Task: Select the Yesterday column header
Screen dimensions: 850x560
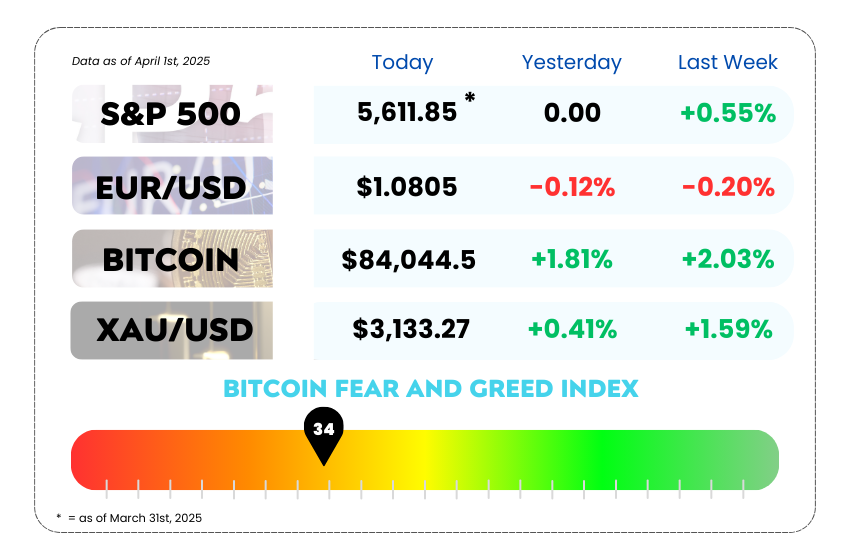Action: (x=571, y=62)
